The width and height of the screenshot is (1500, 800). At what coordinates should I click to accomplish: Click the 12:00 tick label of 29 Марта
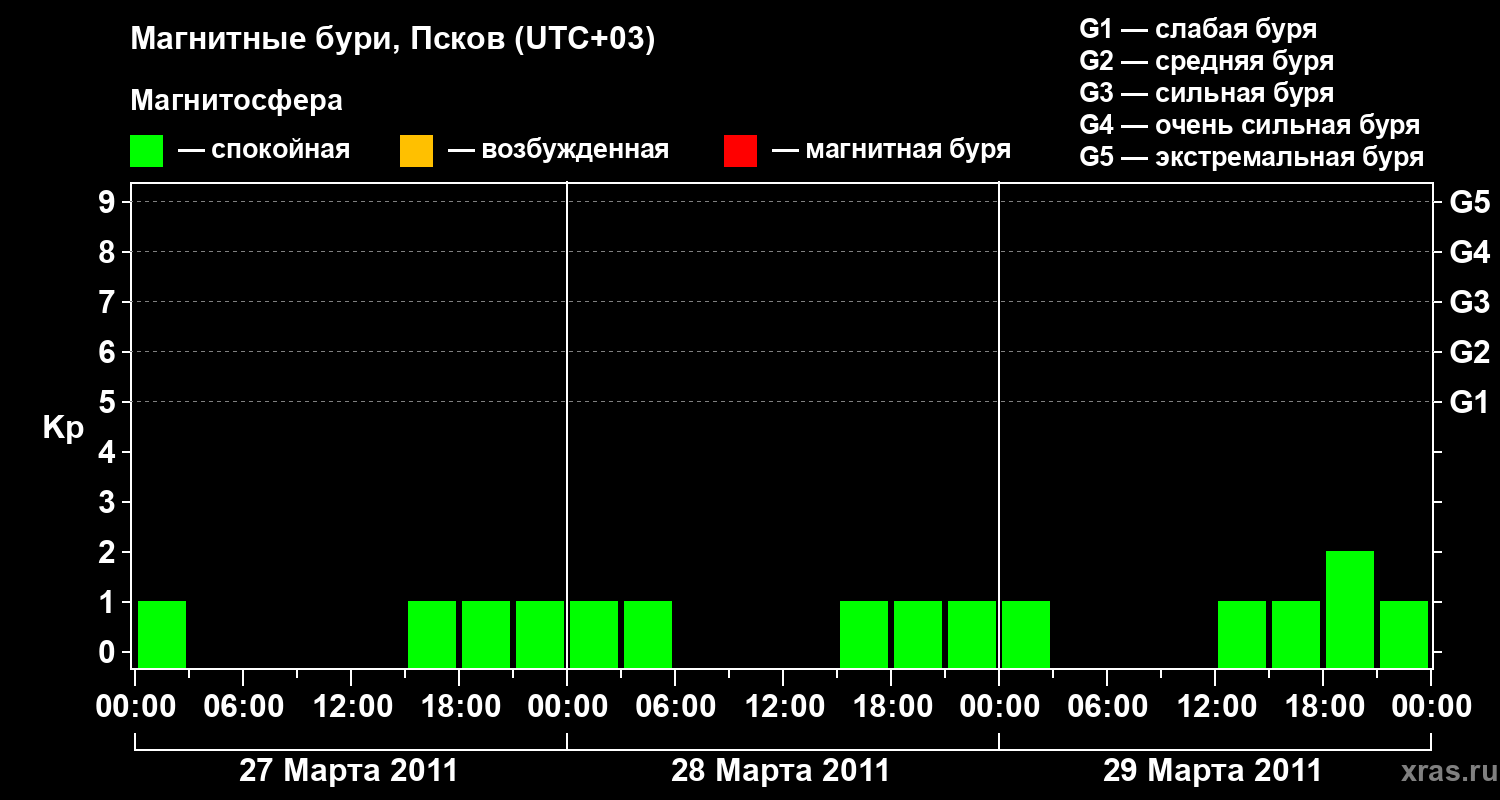click(x=1215, y=707)
